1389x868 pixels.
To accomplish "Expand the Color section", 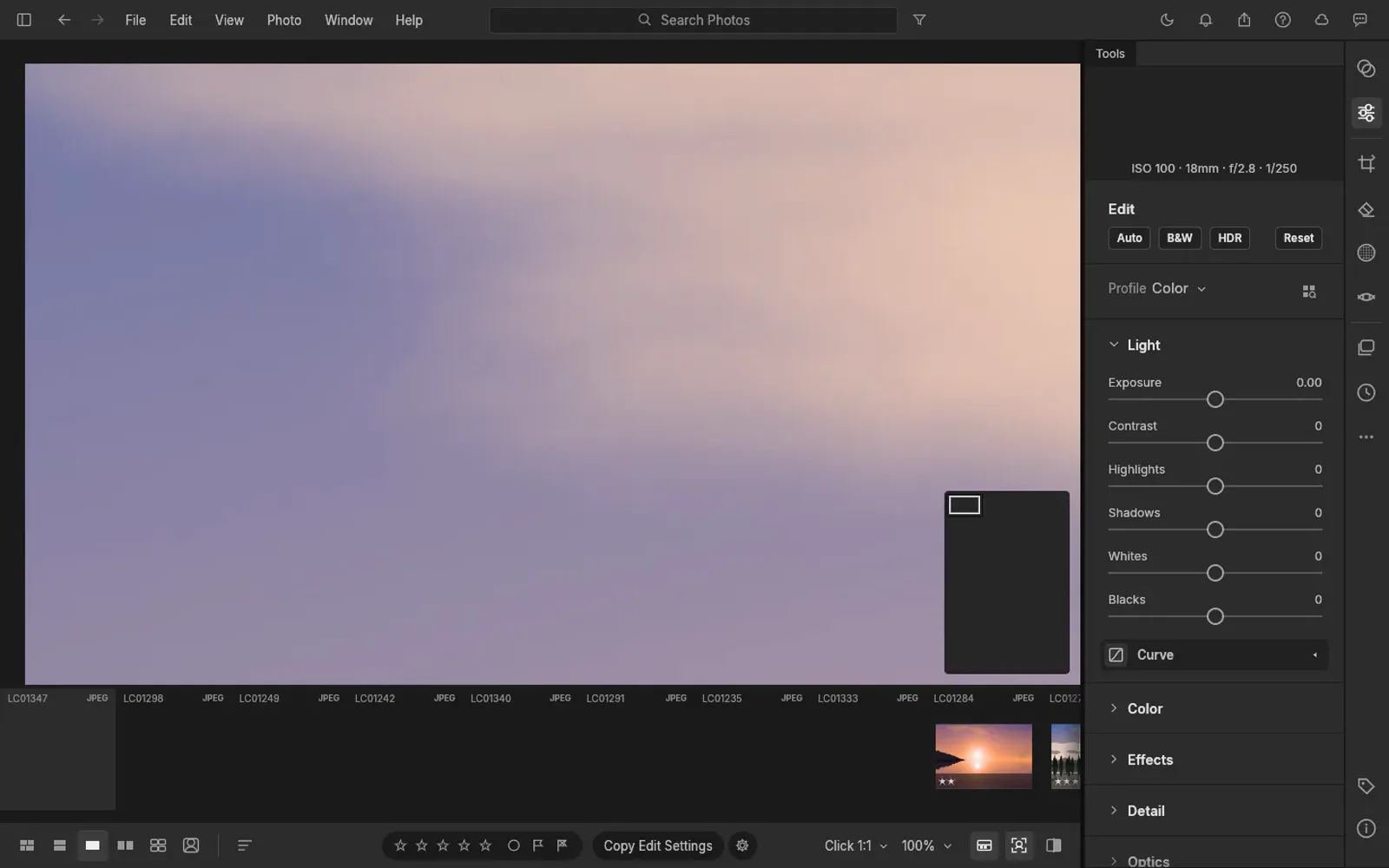I will tap(1114, 708).
